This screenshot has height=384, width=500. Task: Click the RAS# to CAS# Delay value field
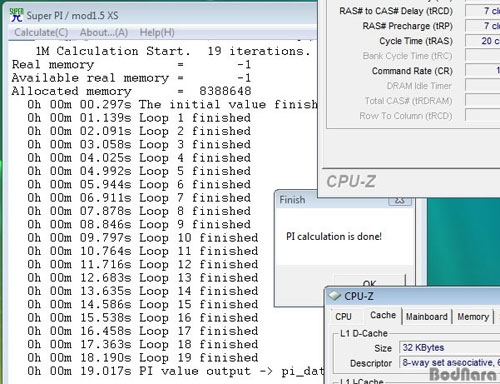click(x=483, y=11)
